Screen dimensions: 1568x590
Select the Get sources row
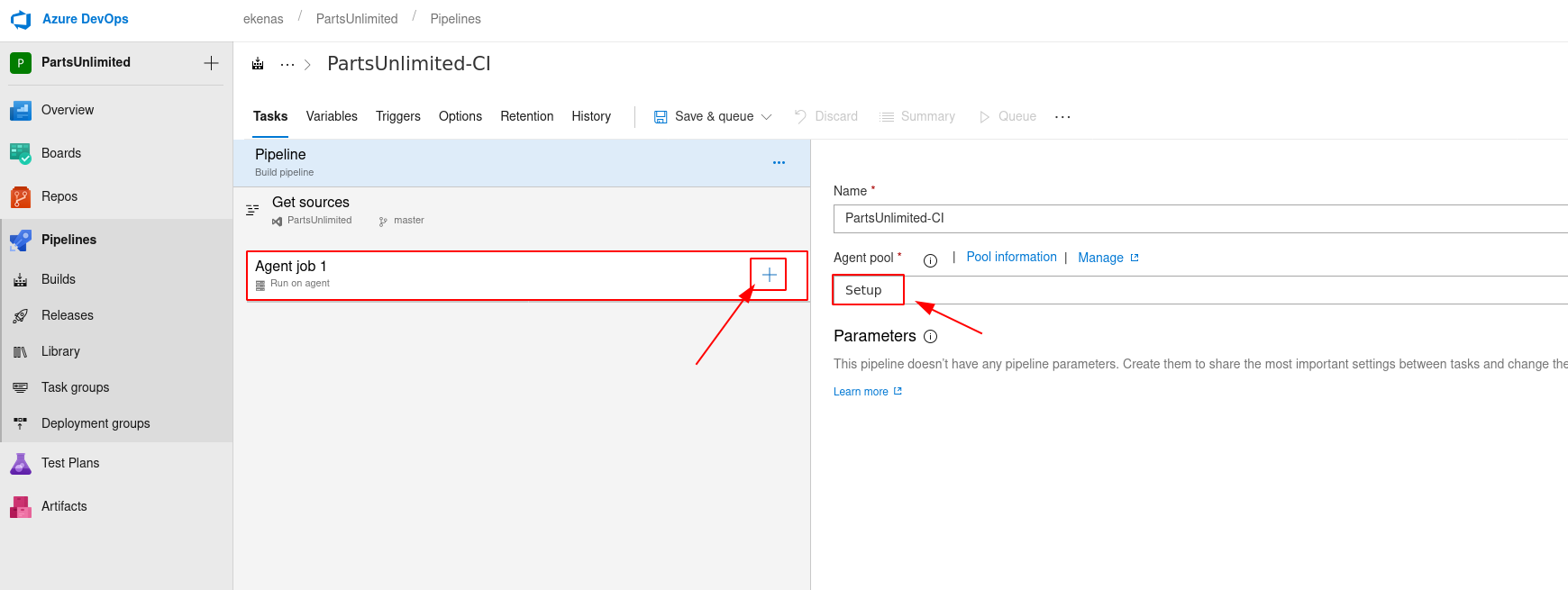point(522,211)
